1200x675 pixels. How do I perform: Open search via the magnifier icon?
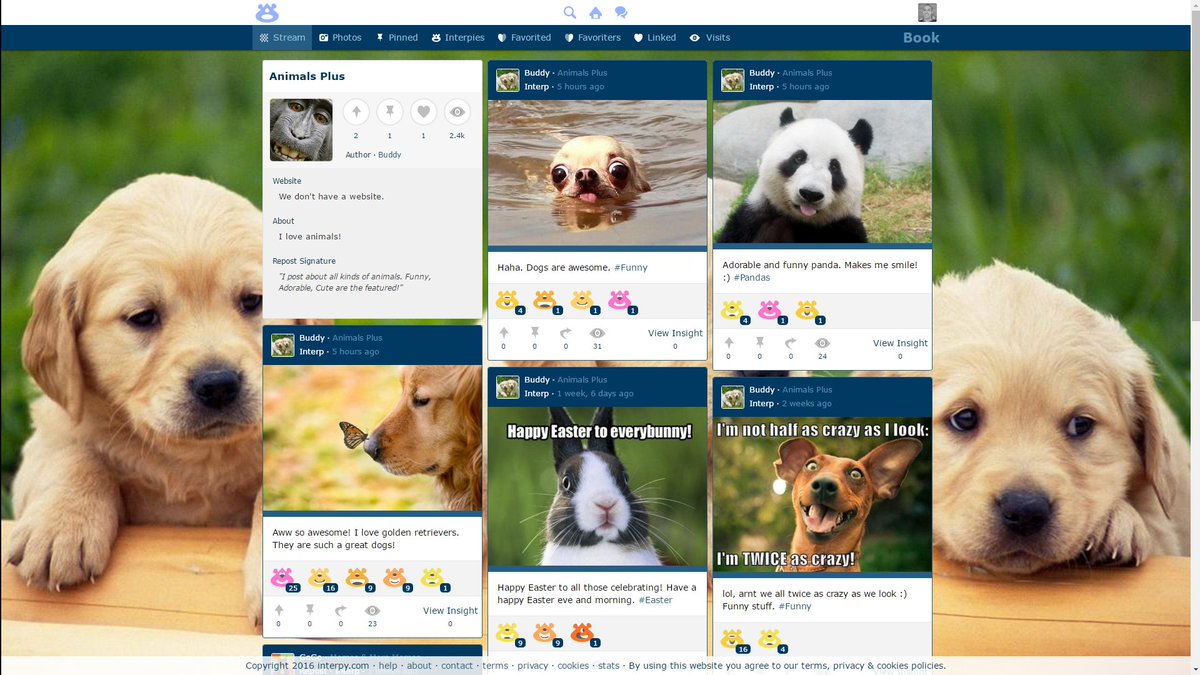(570, 13)
